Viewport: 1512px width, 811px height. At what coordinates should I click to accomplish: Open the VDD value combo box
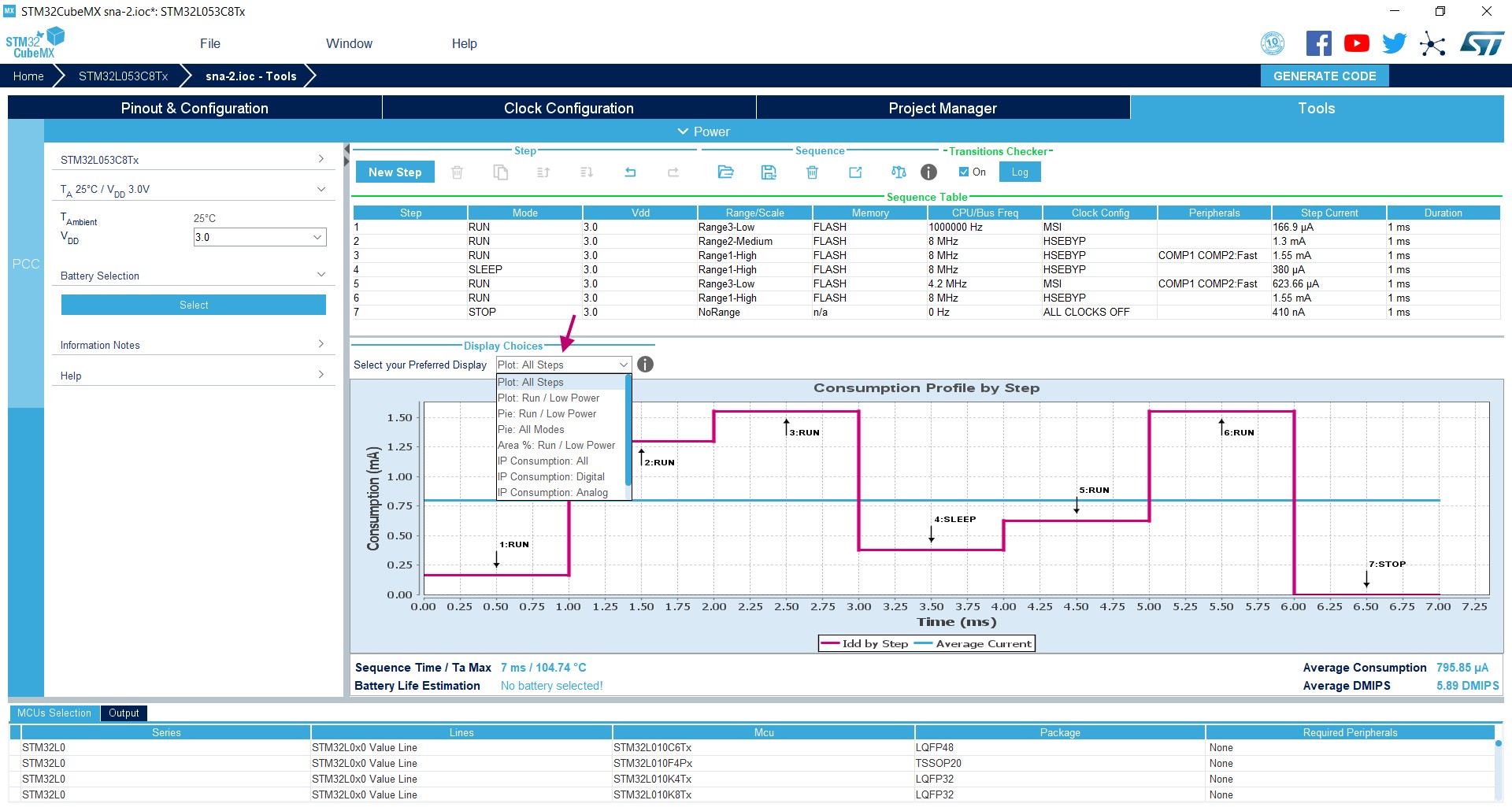[x=260, y=237]
